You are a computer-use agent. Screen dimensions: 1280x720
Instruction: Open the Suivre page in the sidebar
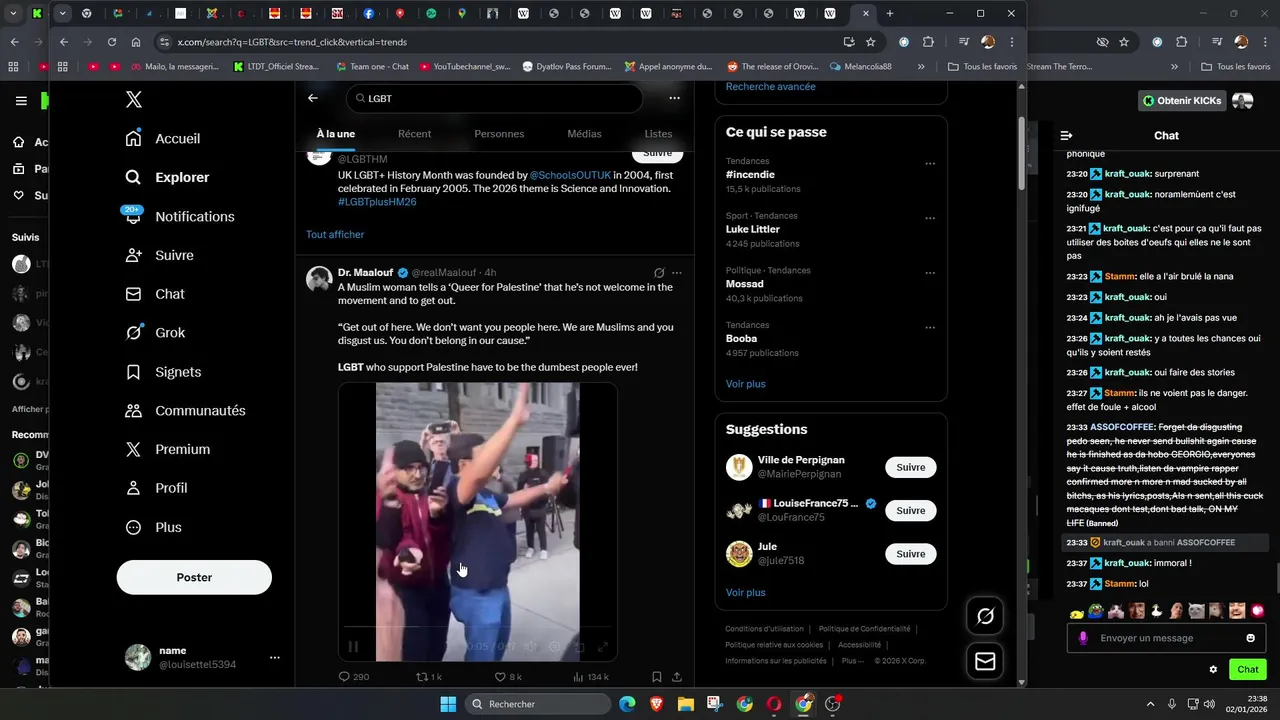pyautogui.click(x=159, y=255)
